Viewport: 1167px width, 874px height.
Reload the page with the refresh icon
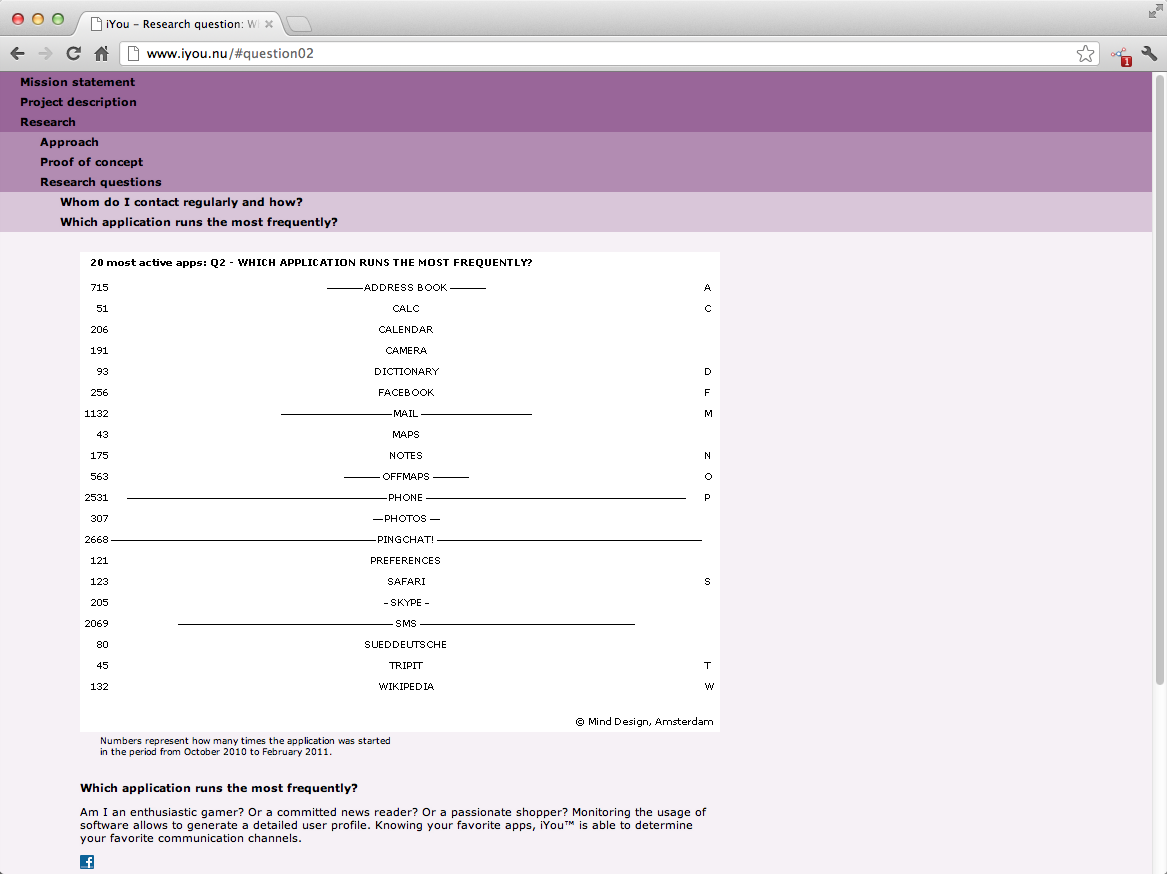point(73,54)
